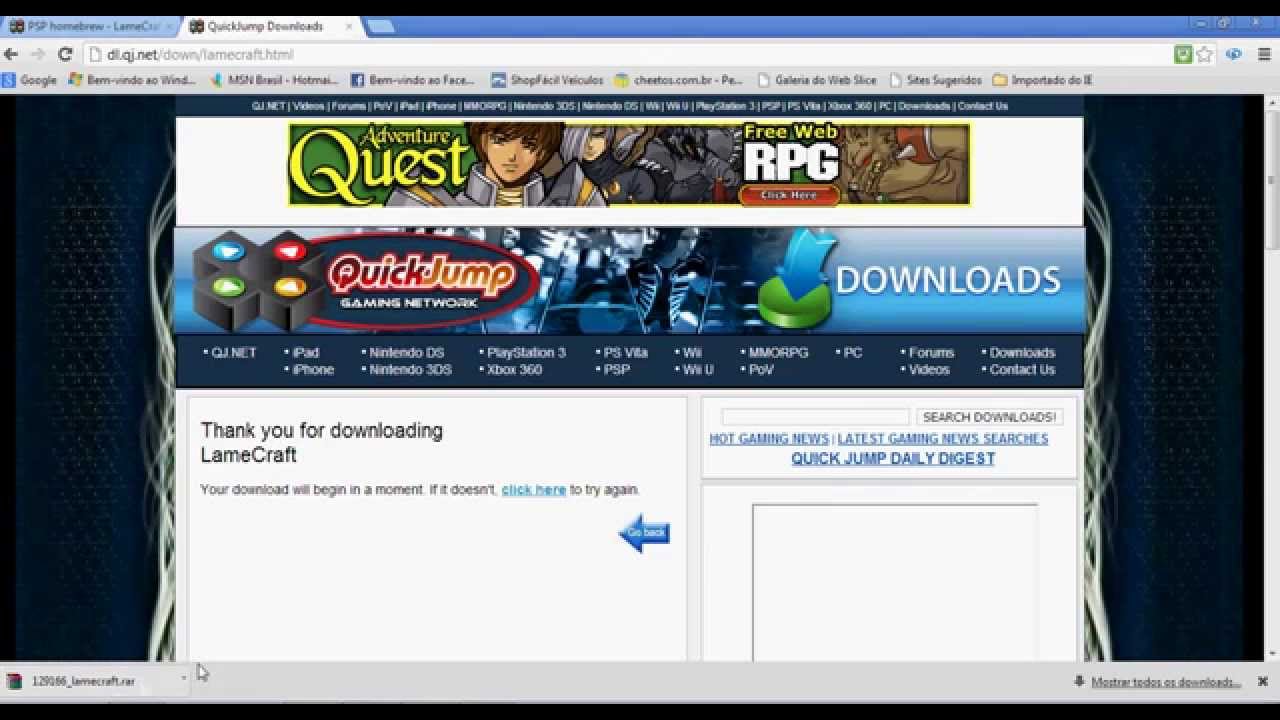
Task: Bookmark this page with the star icon
Action: [1205, 55]
